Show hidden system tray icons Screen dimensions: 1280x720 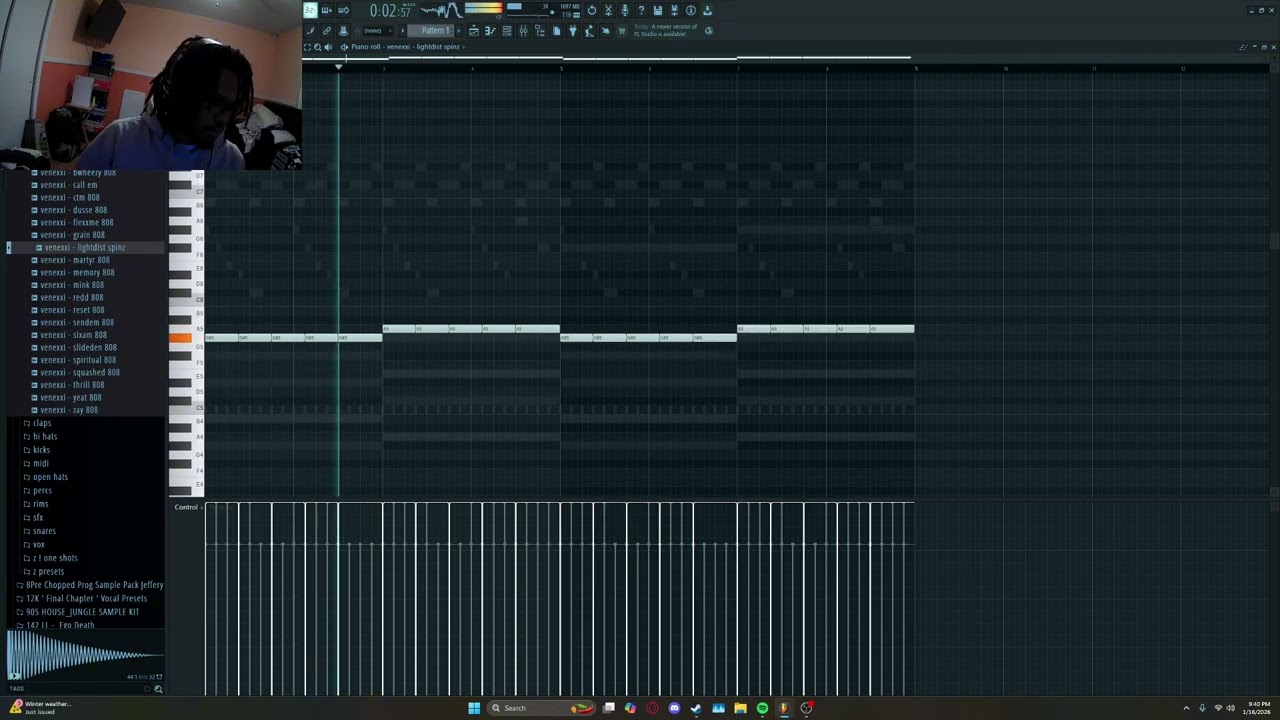1186,708
